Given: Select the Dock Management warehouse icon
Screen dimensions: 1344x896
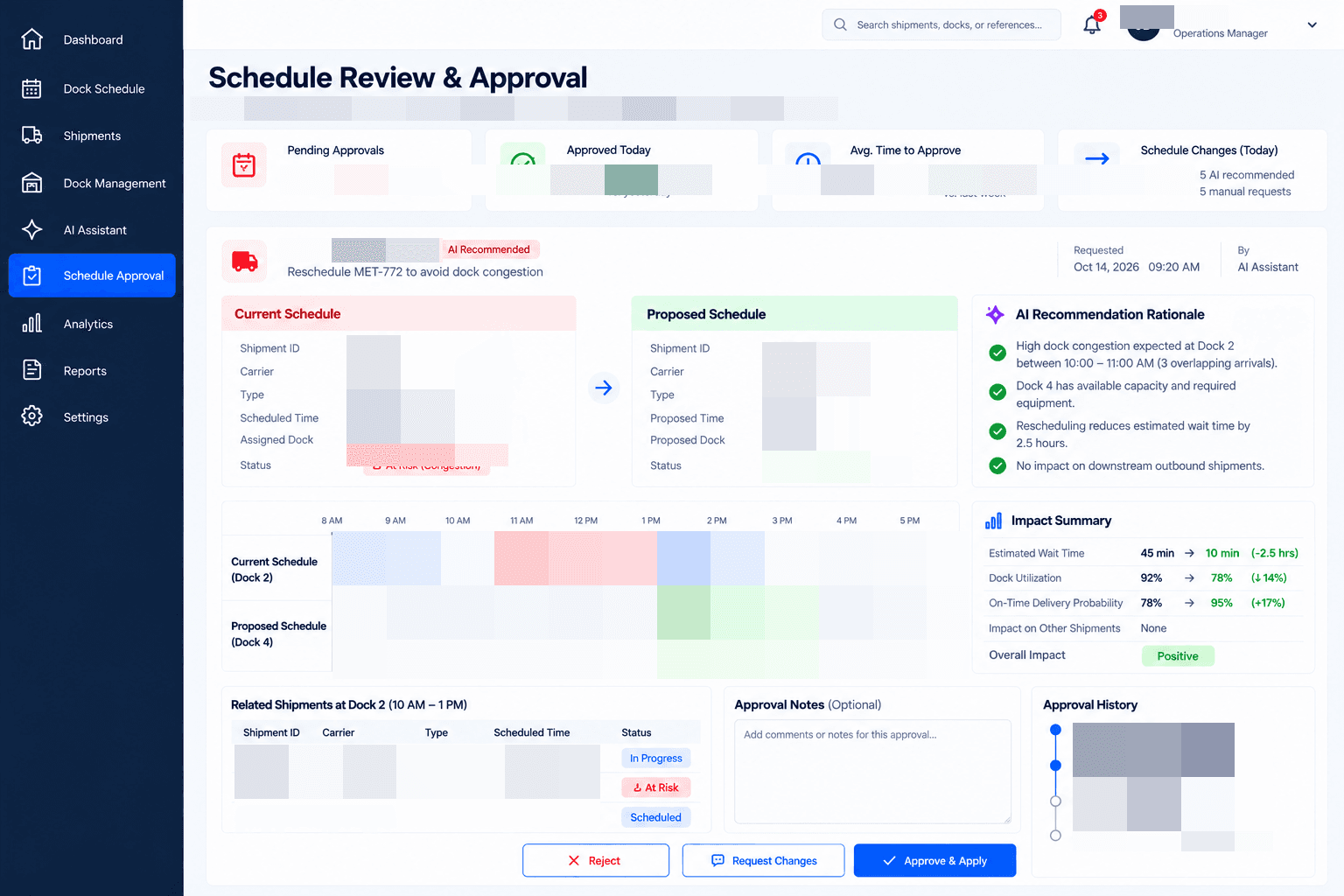Looking at the screenshot, I should [x=31, y=183].
